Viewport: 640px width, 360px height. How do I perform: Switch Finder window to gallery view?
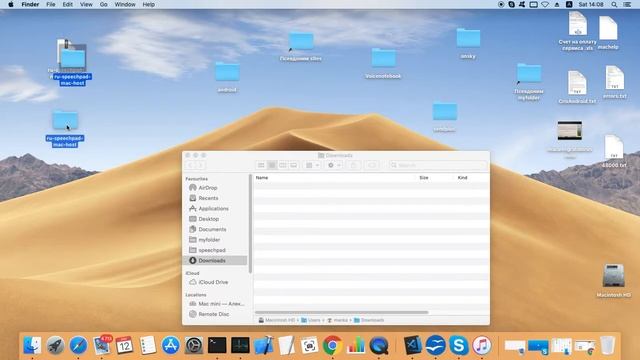pyautogui.click(x=293, y=165)
